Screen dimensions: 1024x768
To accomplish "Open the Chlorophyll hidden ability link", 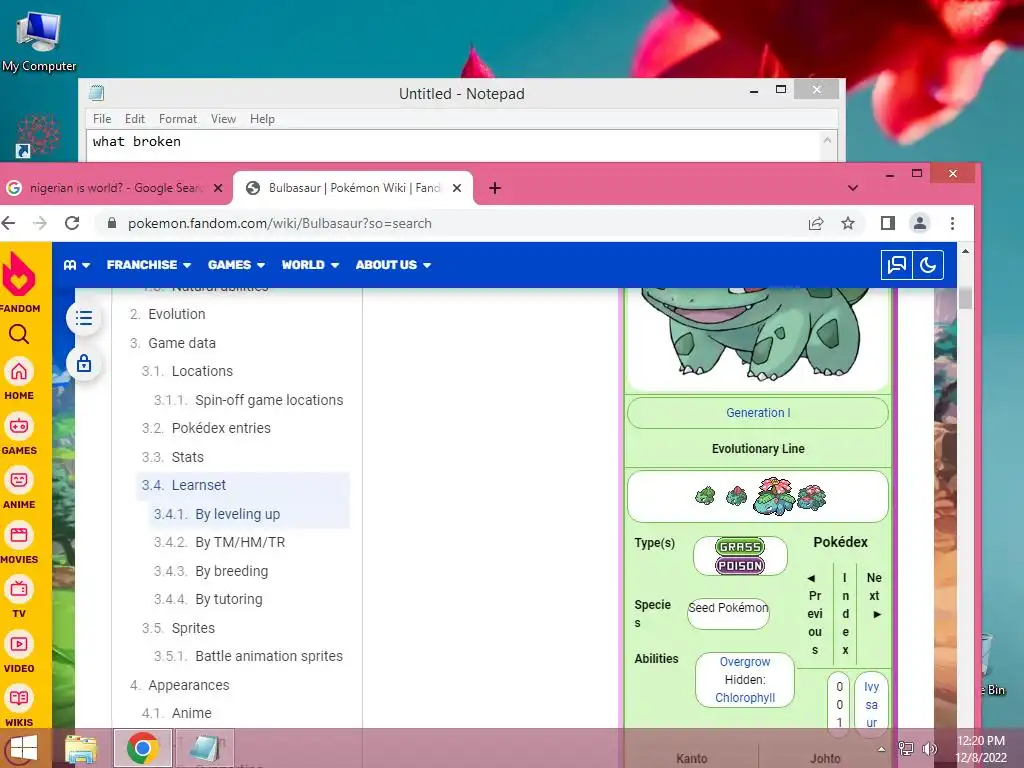I will [744, 697].
